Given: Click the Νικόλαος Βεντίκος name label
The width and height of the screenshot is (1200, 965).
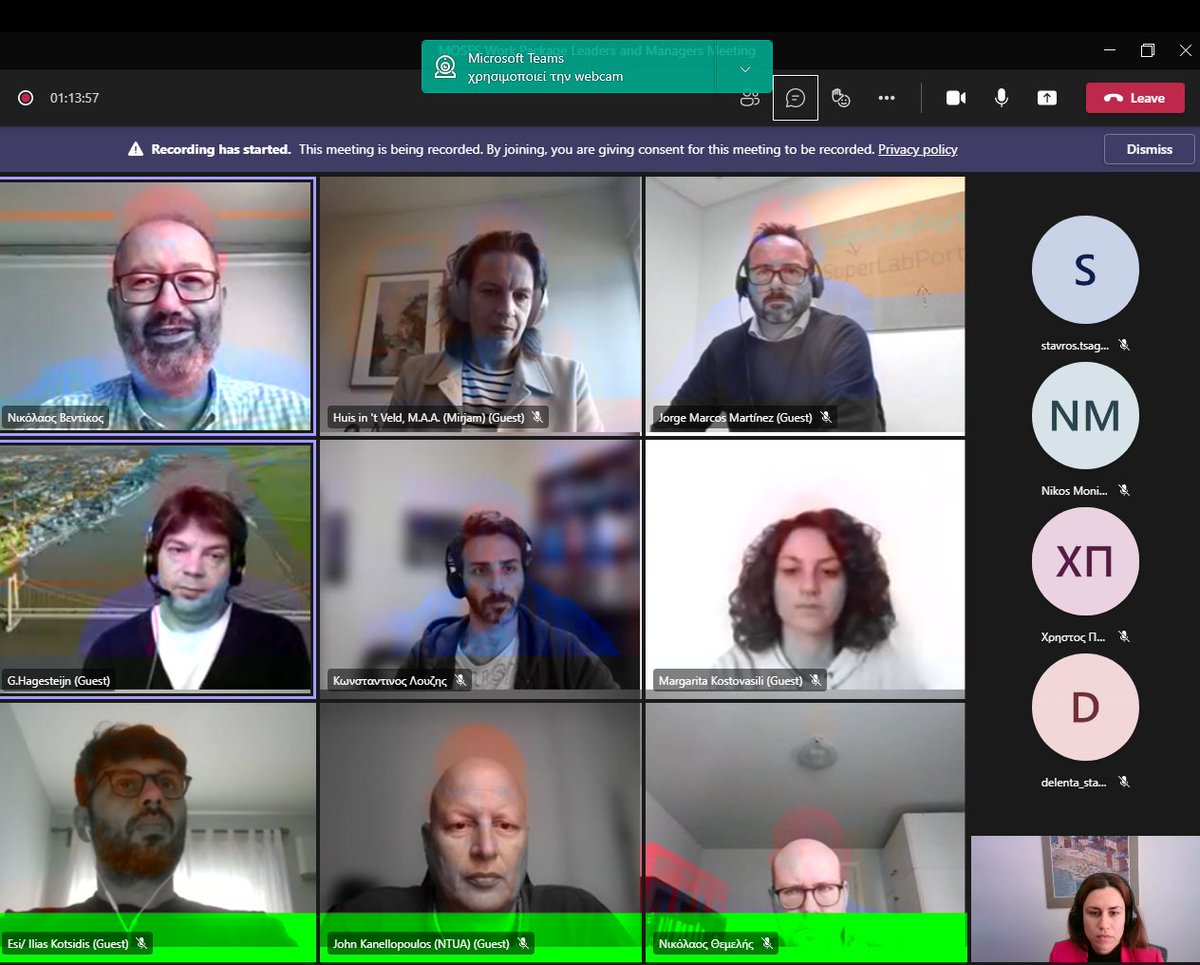Looking at the screenshot, I should tap(56, 417).
